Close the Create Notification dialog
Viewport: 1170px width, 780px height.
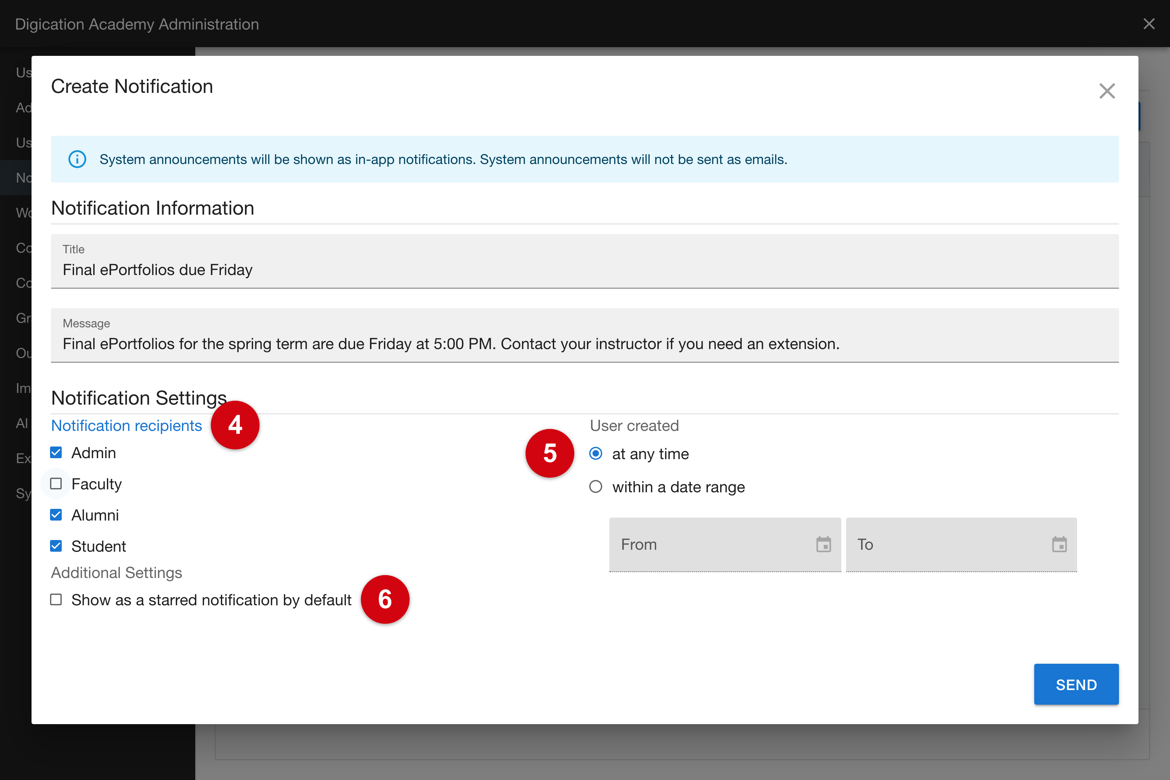(1107, 91)
